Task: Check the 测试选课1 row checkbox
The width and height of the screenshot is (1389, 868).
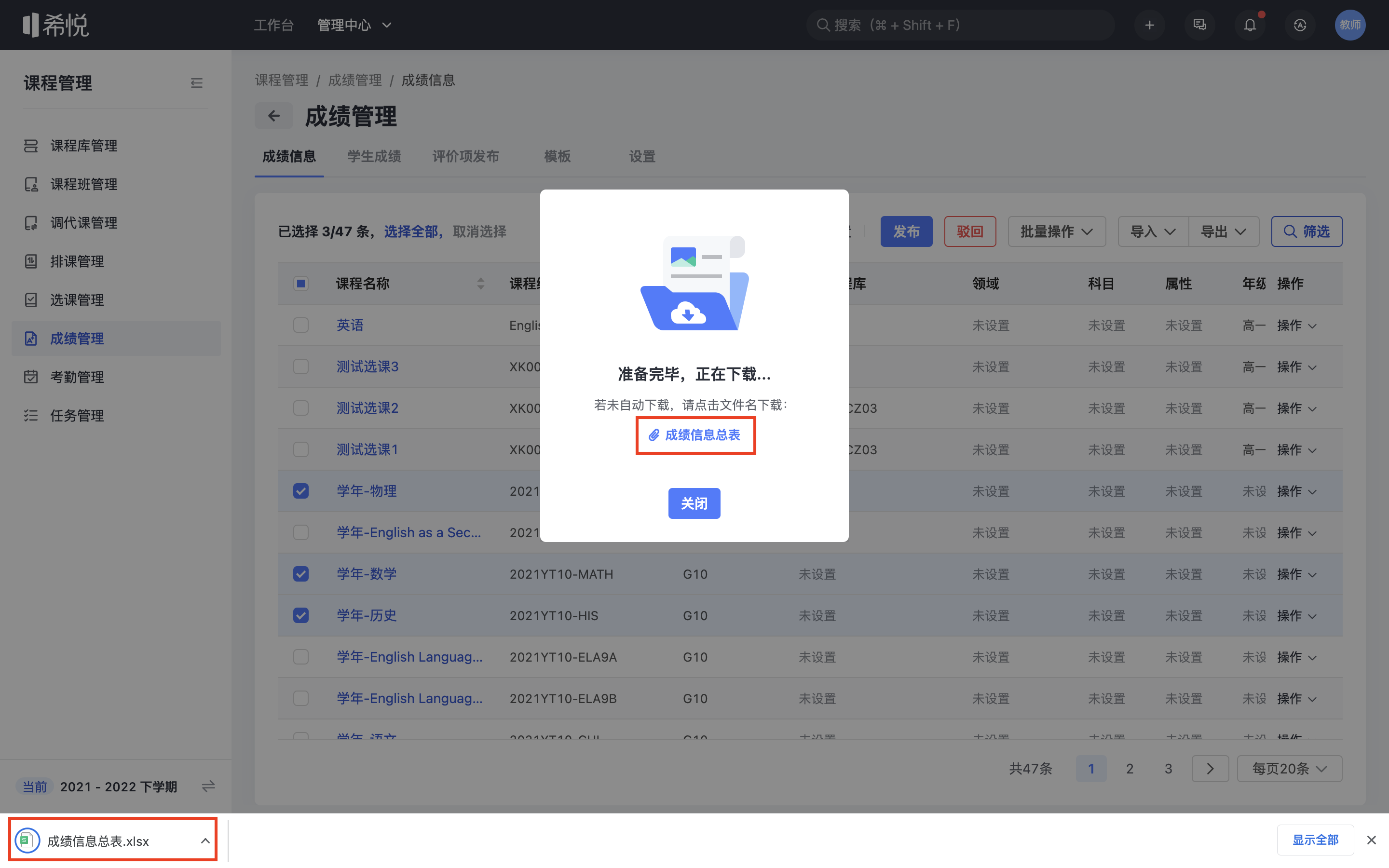Action: point(301,449)
